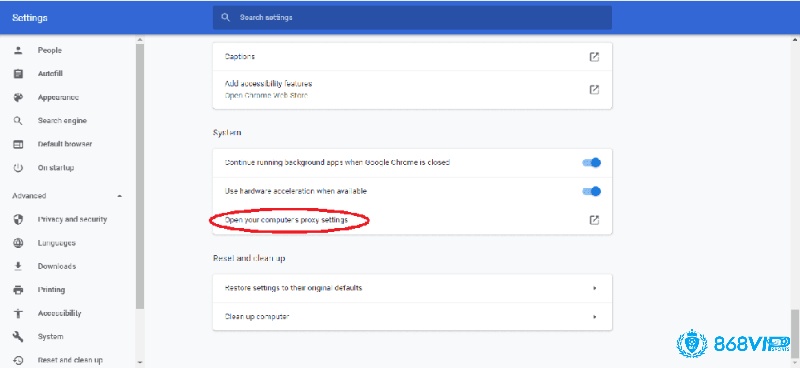Select System in sidebar

[51, 337]
